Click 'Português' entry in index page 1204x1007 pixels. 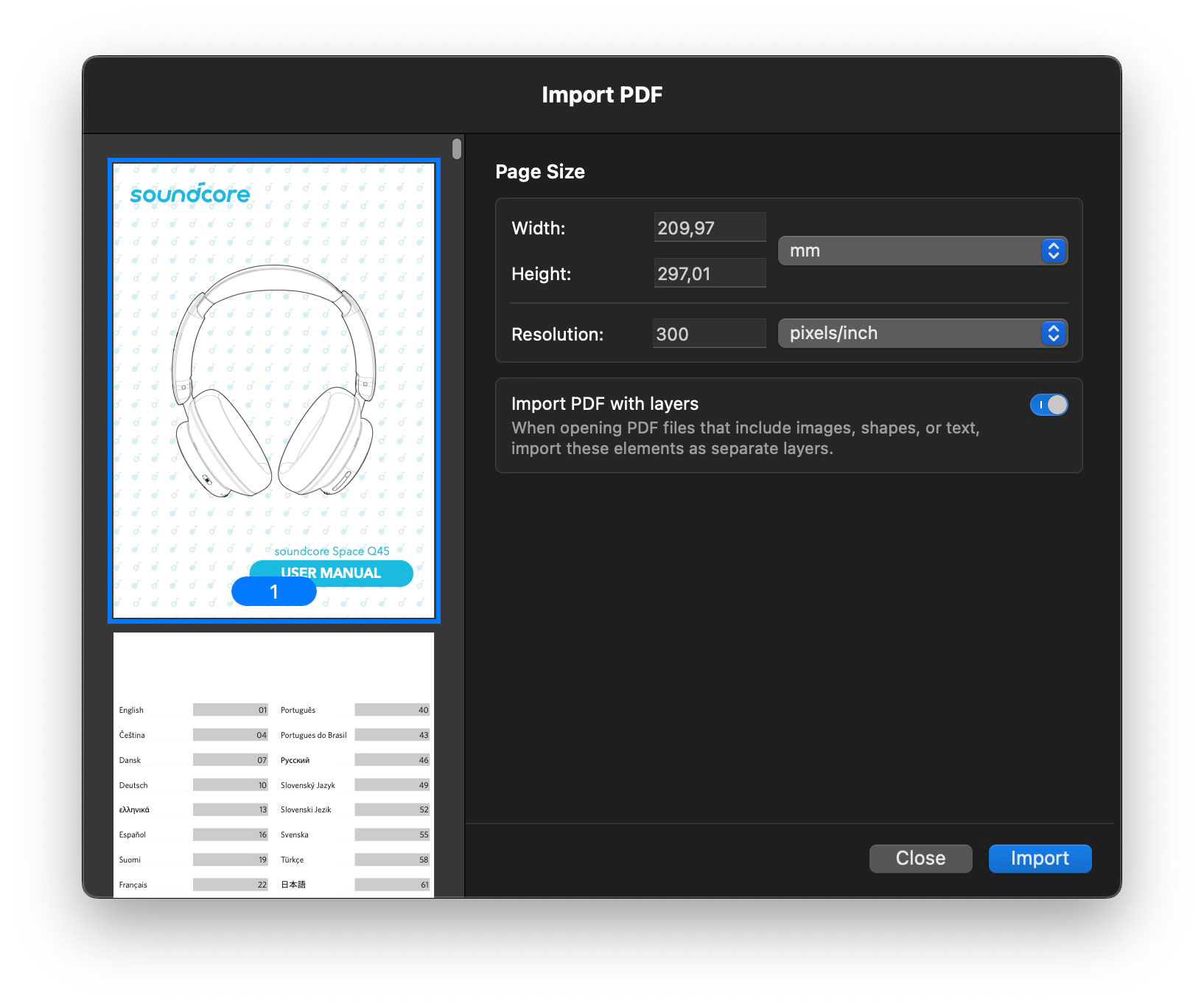point(298,710)
